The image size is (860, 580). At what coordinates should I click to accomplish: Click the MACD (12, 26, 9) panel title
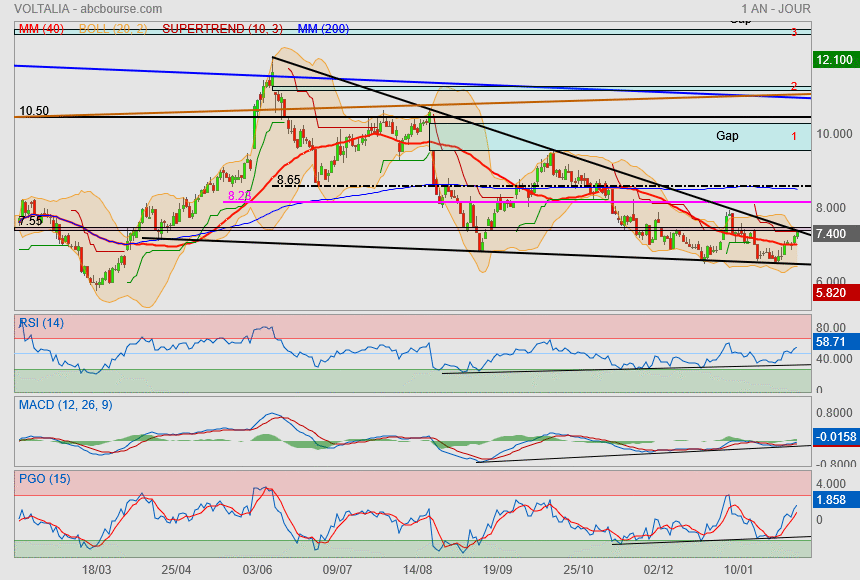click(x=65, y=405)
